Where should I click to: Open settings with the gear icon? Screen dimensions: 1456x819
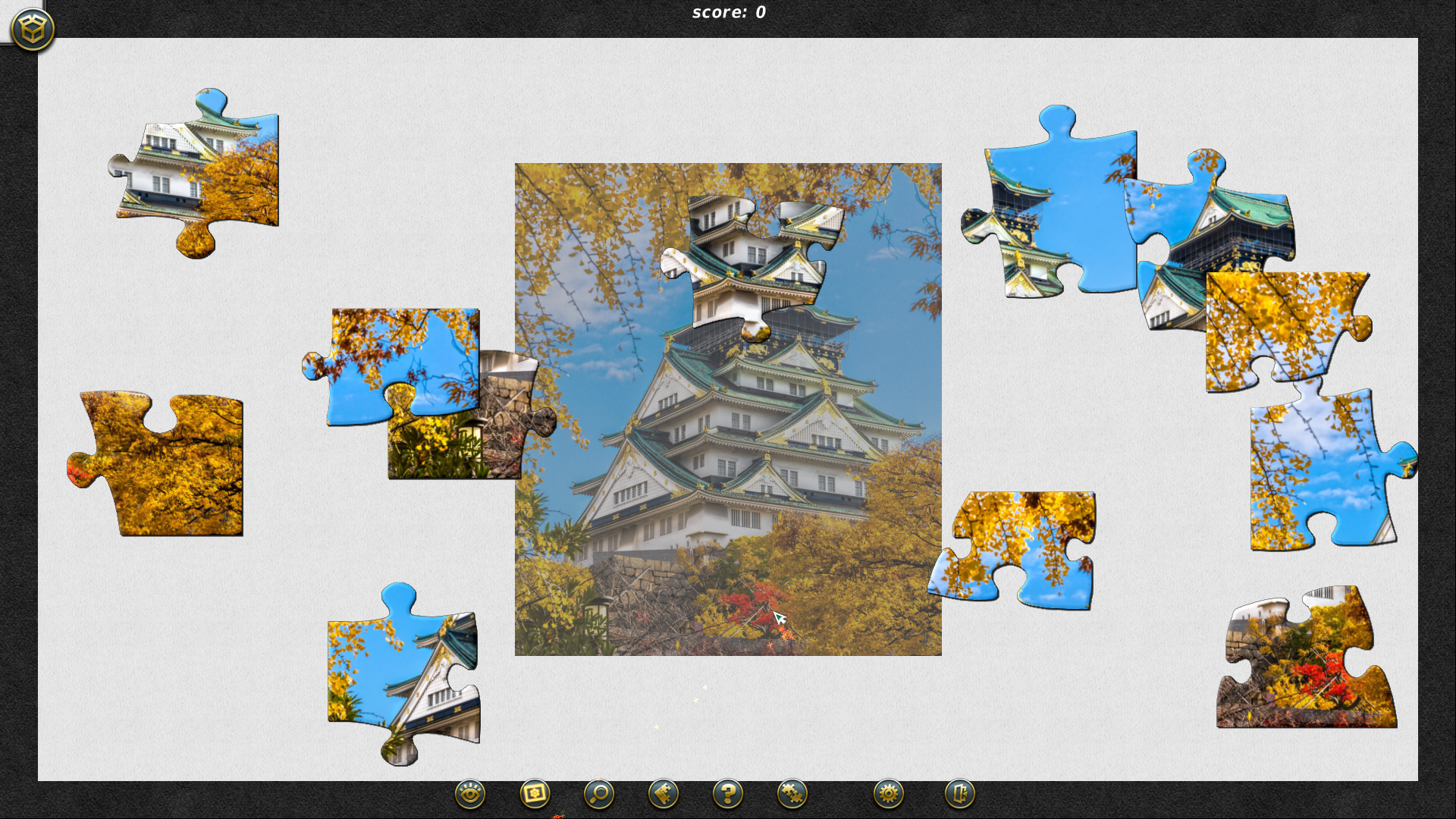click(890, 794)
